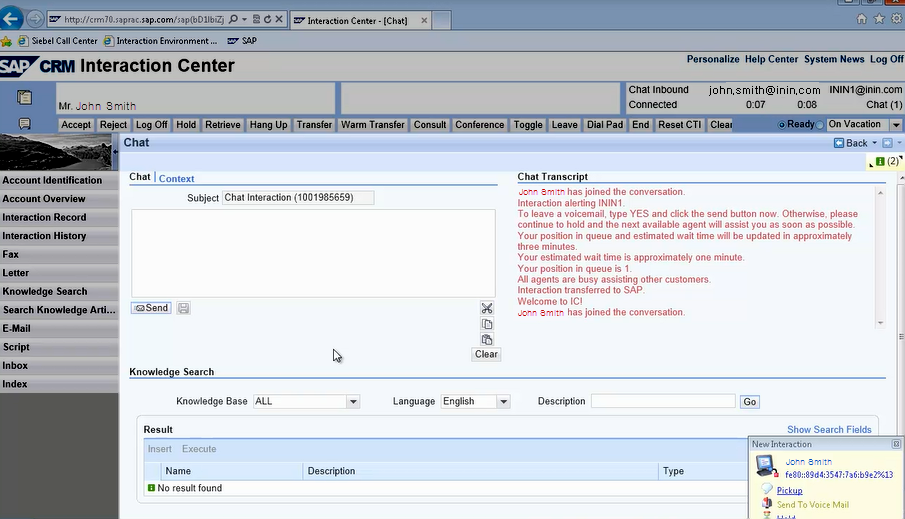This screenshot has height=519, width=905.
Task: Select the not-ready radio button beside On Vacation
Action: pyautogui.click(x=821, y=125)
